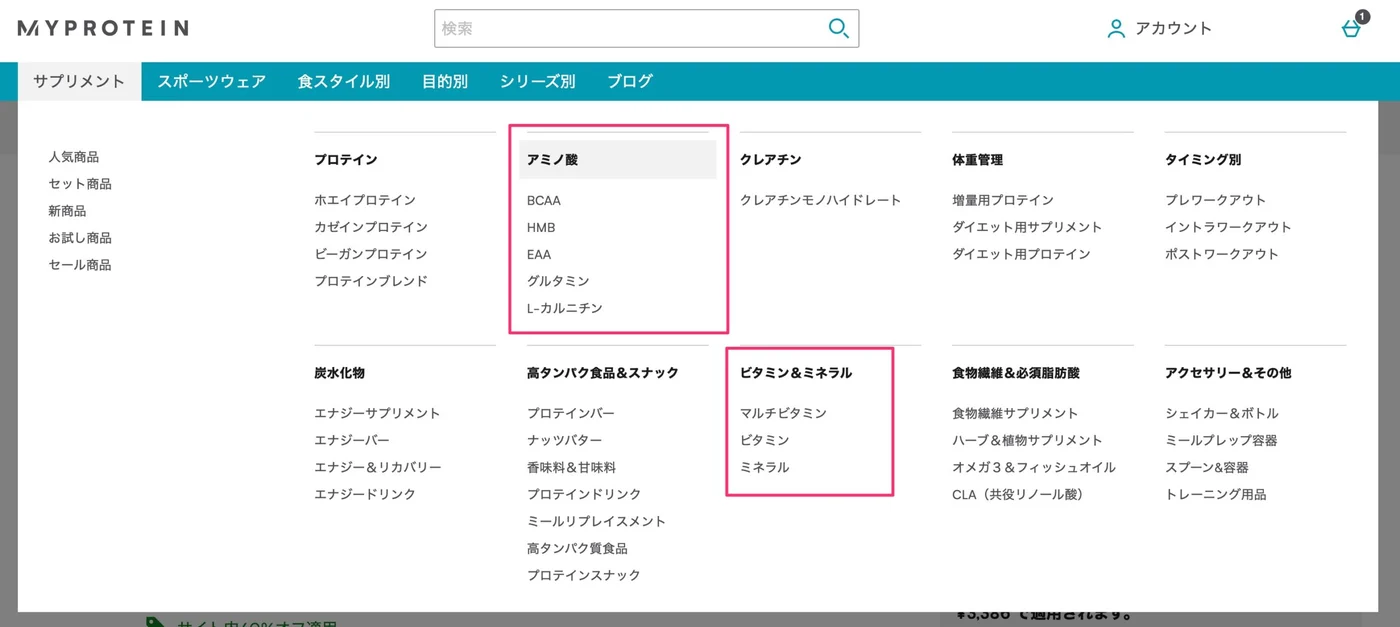Open the account user icon
This screenshot has width=1400, height=627.
point(1116,29)
